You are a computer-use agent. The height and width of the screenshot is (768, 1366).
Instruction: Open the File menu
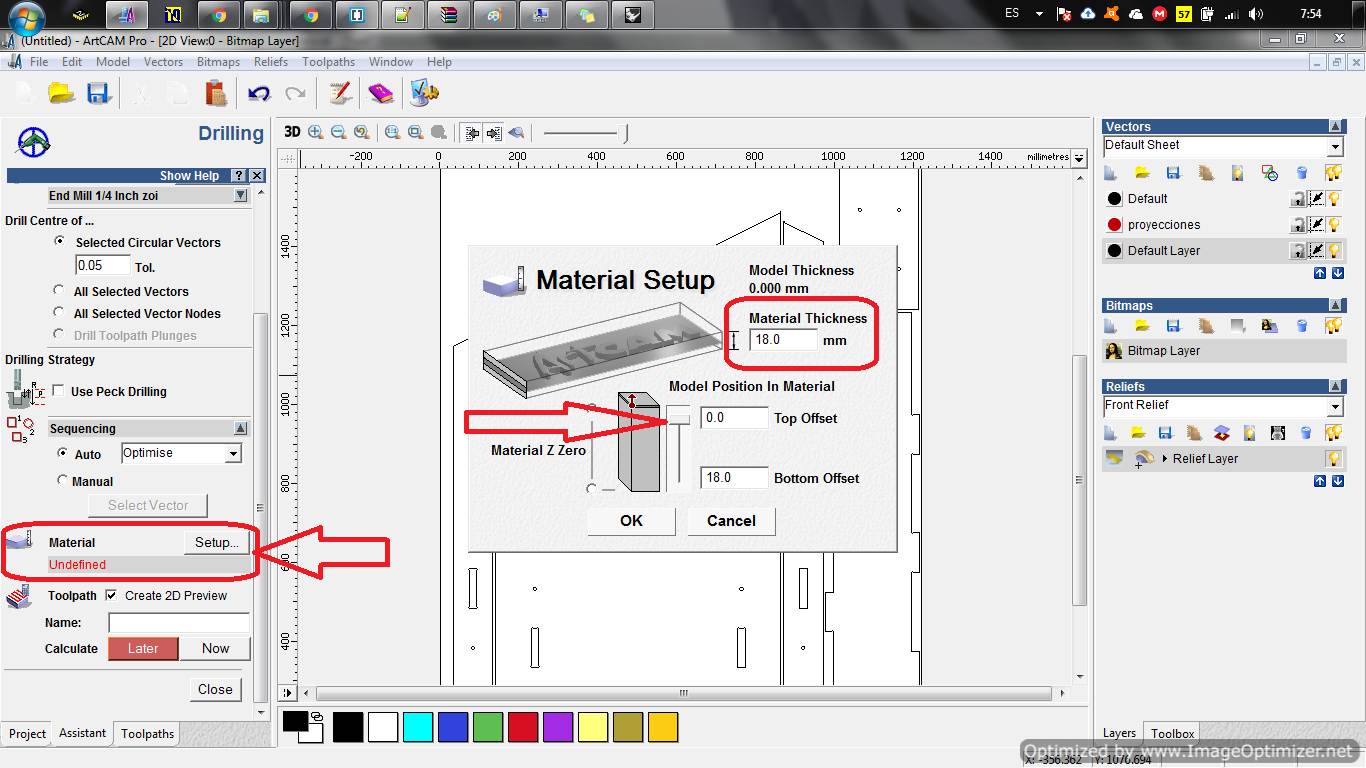[39, 62]
